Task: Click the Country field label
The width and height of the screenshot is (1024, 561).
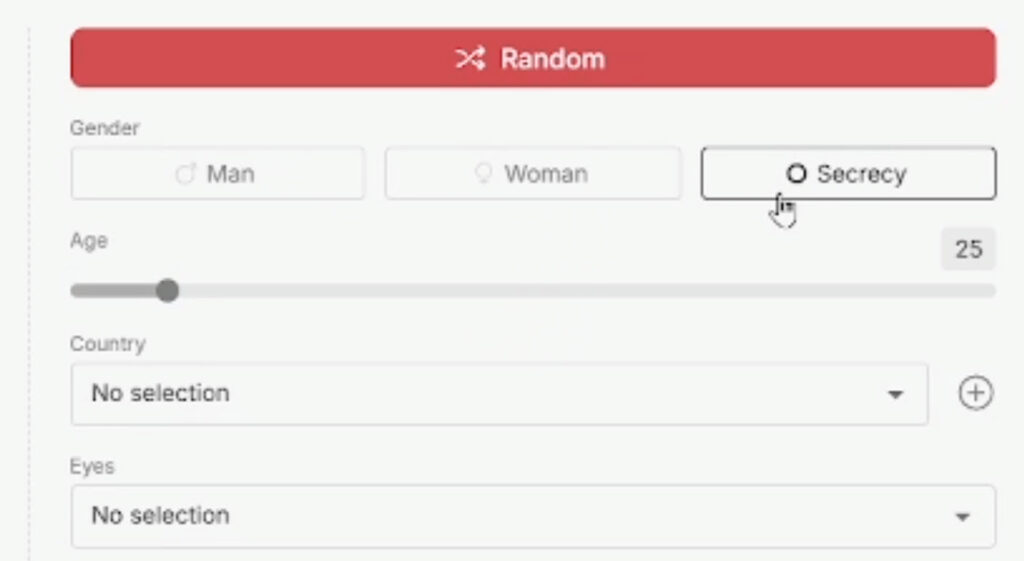Action: (x=107, y=344)
